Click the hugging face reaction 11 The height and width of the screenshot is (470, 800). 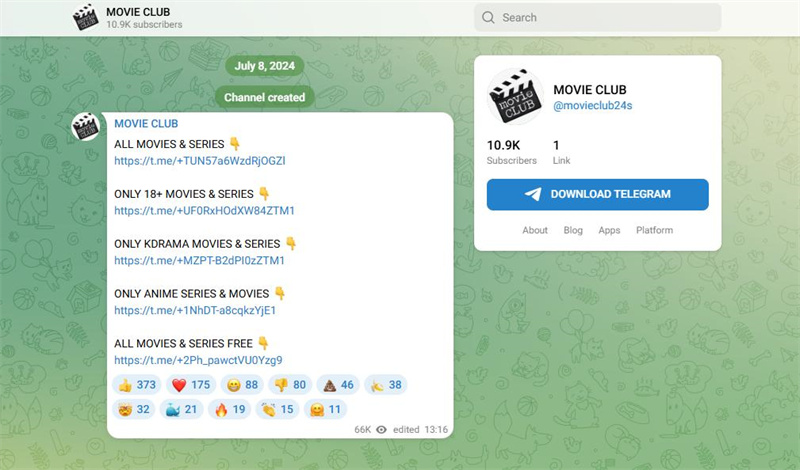coord(326,409)
